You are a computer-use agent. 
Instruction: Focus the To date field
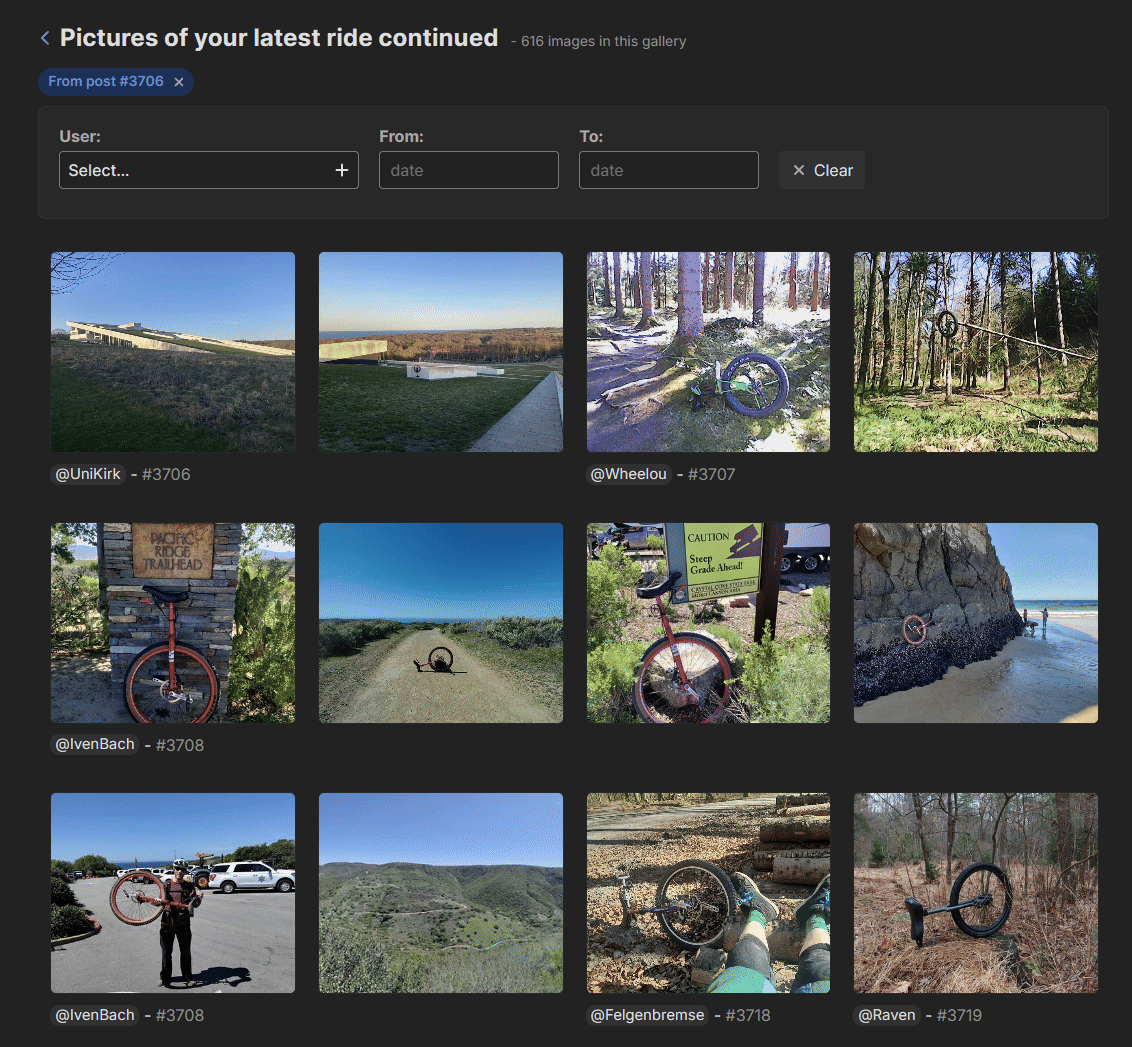pyautogui.click(x=668, y=170)
